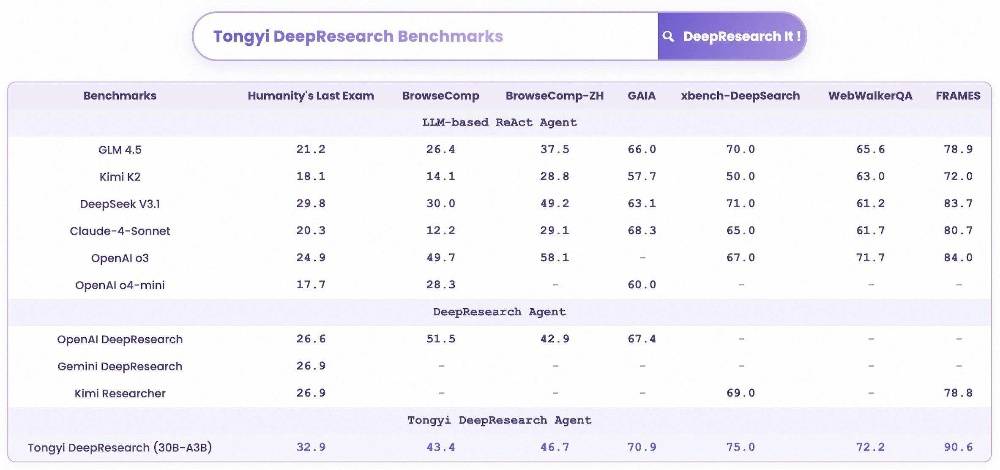
Task: Click the xbench-DeepSearch column header
Action: [740, 96]
